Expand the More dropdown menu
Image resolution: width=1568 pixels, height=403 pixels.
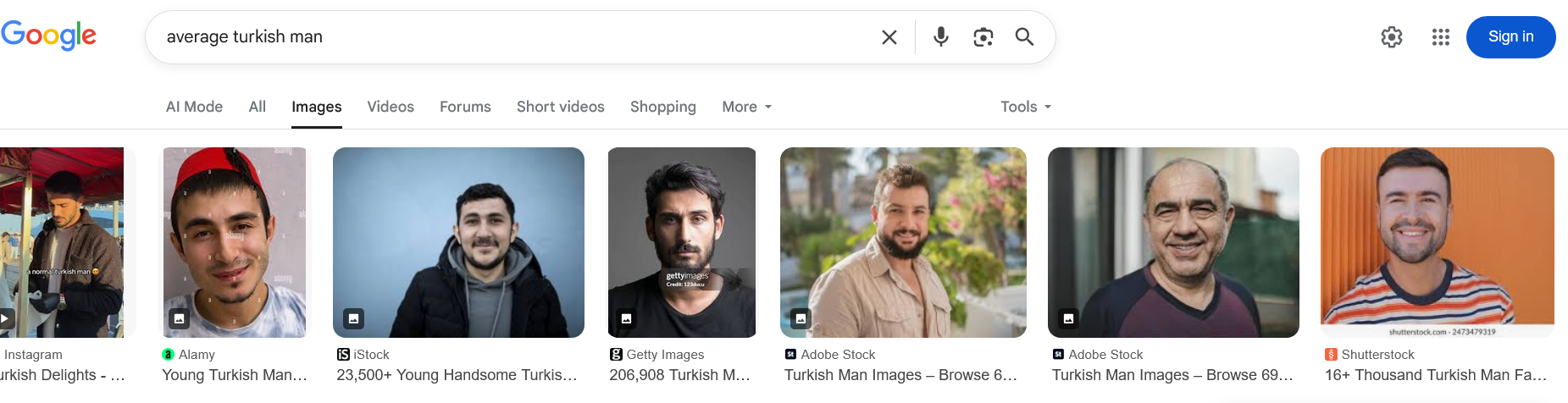pyautogui.click(x=746, y=107)
